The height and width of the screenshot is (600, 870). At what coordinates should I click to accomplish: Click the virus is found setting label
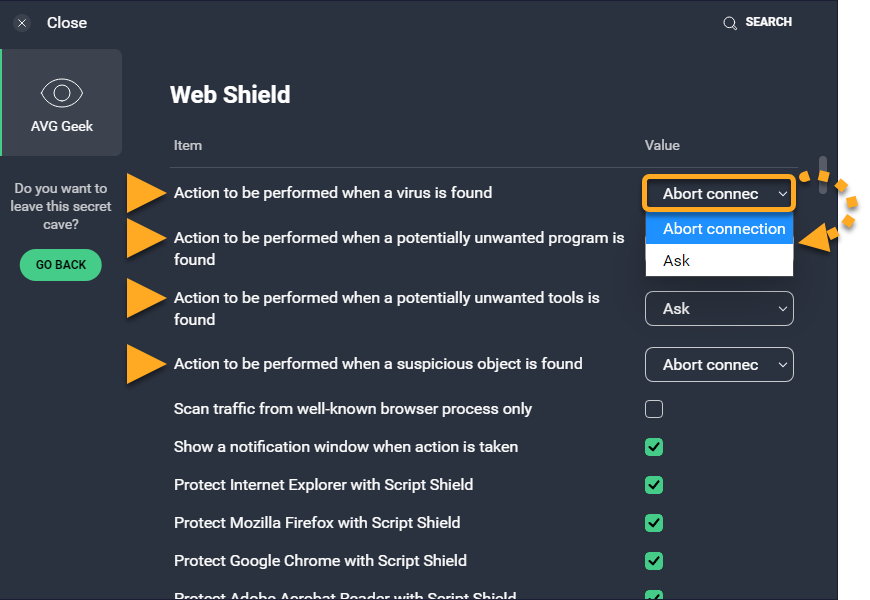[x=333, y=193]
